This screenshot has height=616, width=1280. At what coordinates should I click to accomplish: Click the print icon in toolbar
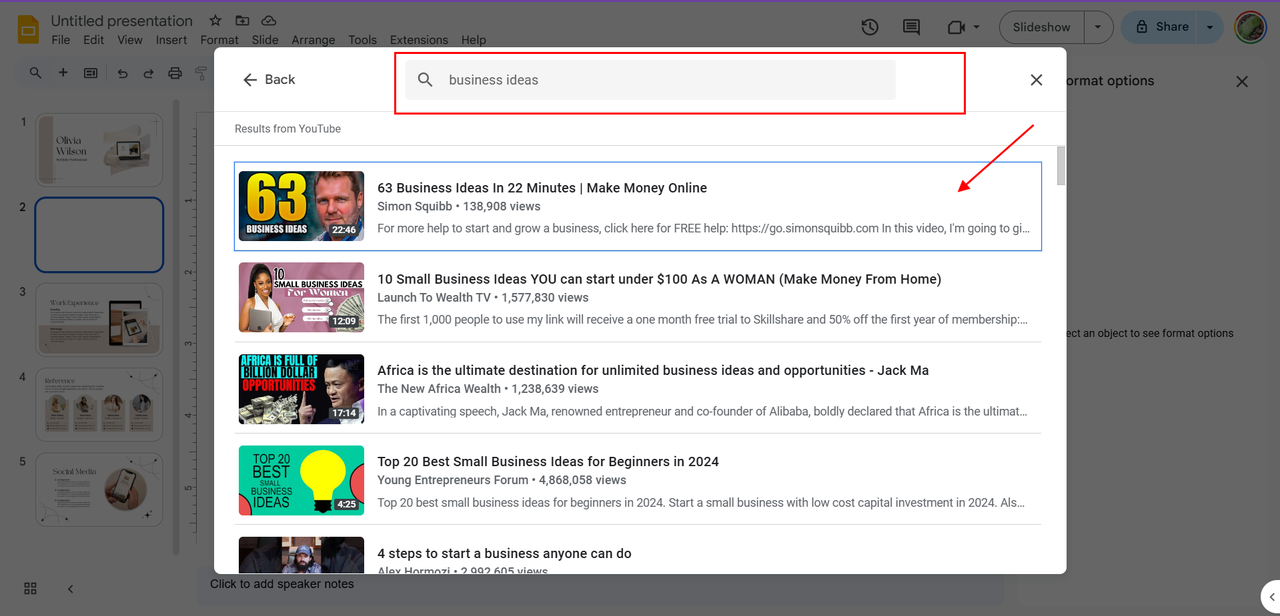pos(175,73)
